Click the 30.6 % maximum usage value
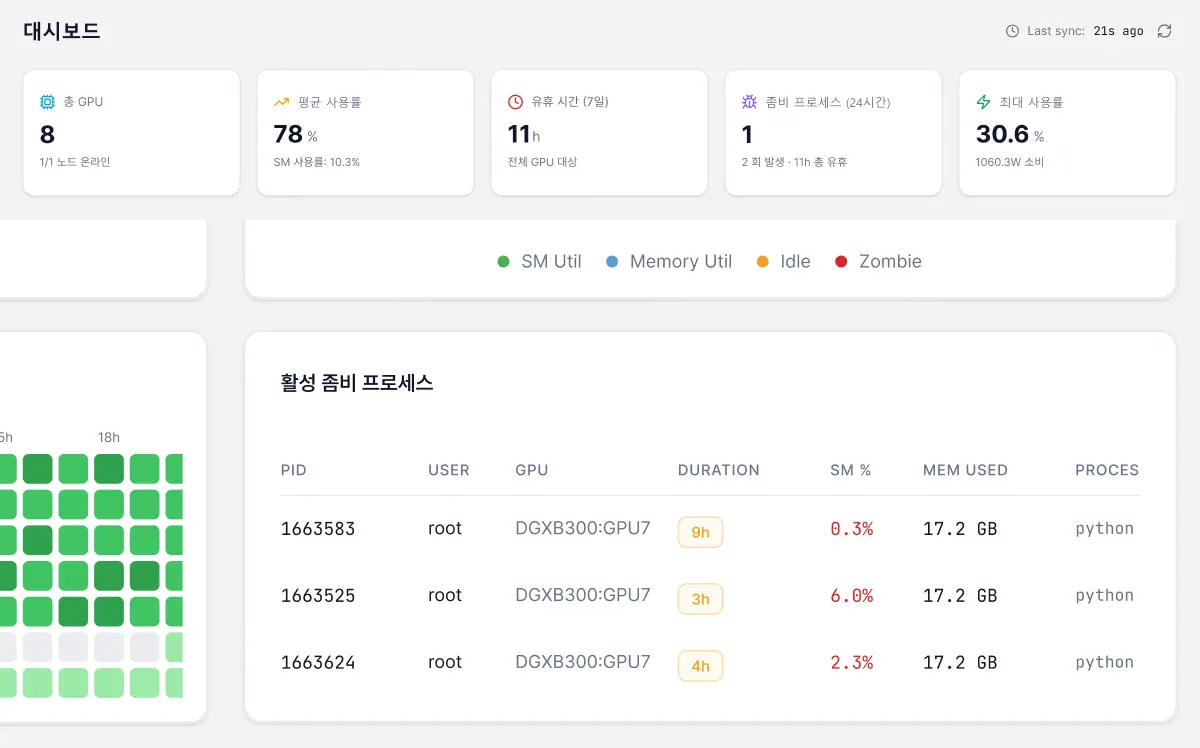The image size is (1200, 748). coord(1010,135)
